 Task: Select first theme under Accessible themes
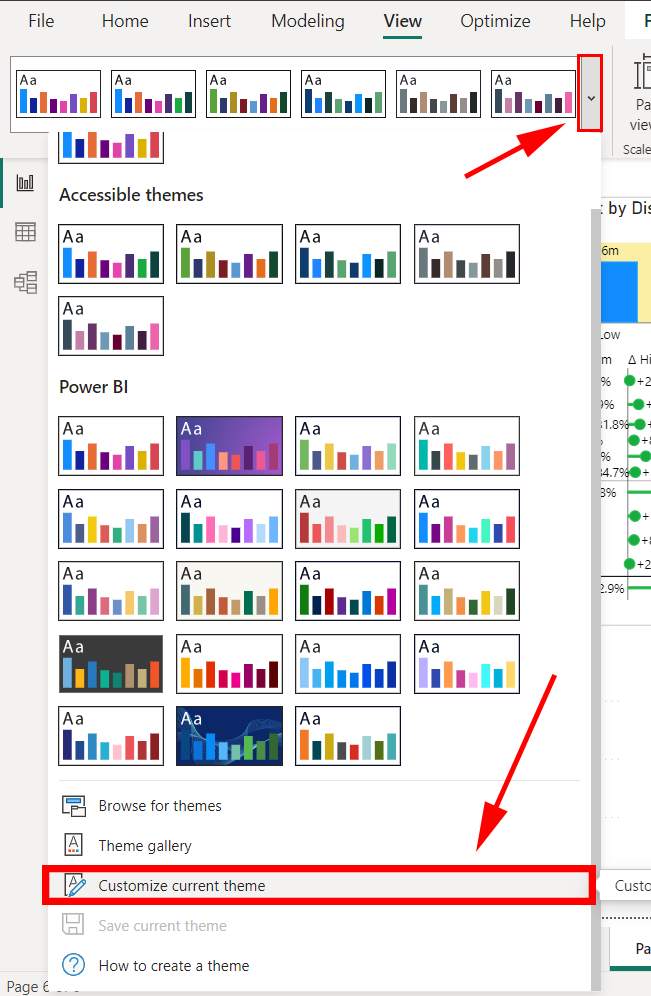111,253
